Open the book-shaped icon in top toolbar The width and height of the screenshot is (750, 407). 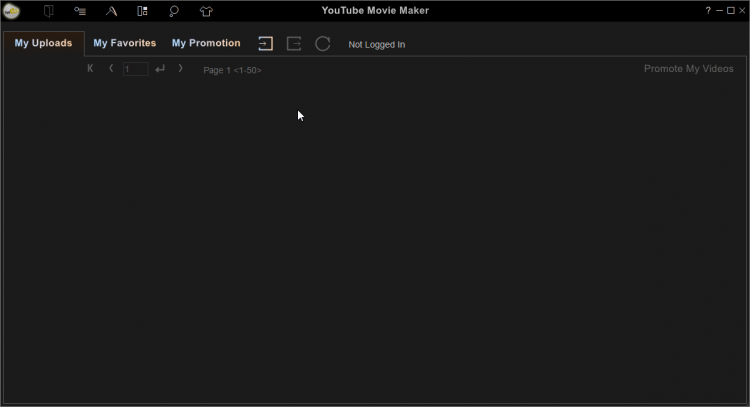click(x=48, y=11)
